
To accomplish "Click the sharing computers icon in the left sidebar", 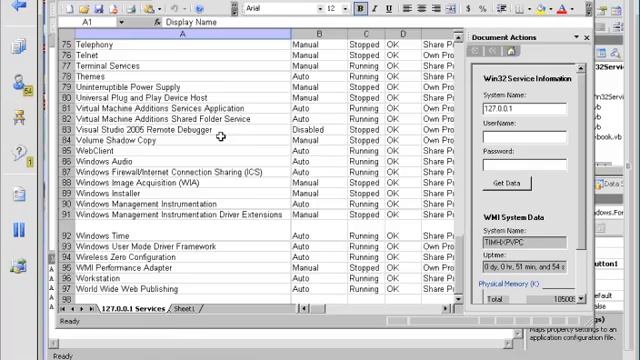I will pos(19,266).
